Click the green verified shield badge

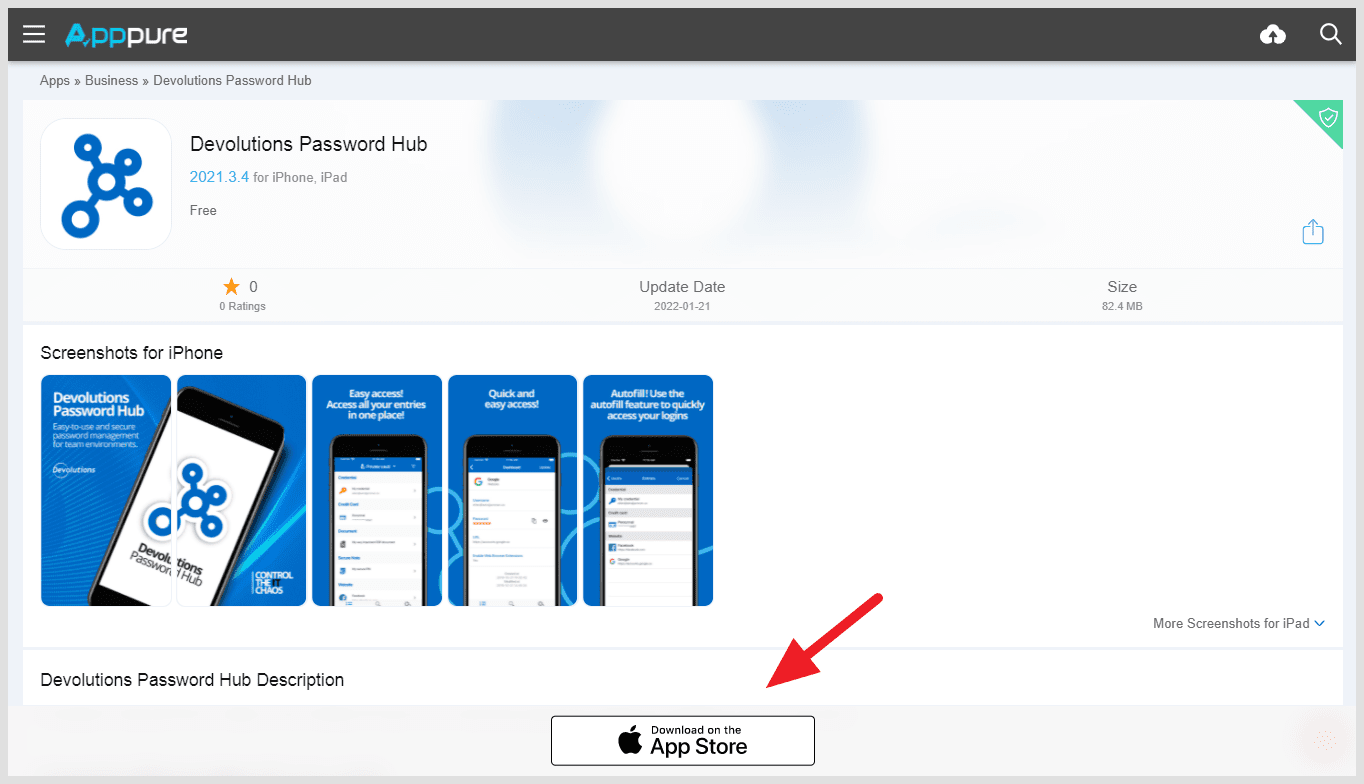click(x=1327, y=118)
